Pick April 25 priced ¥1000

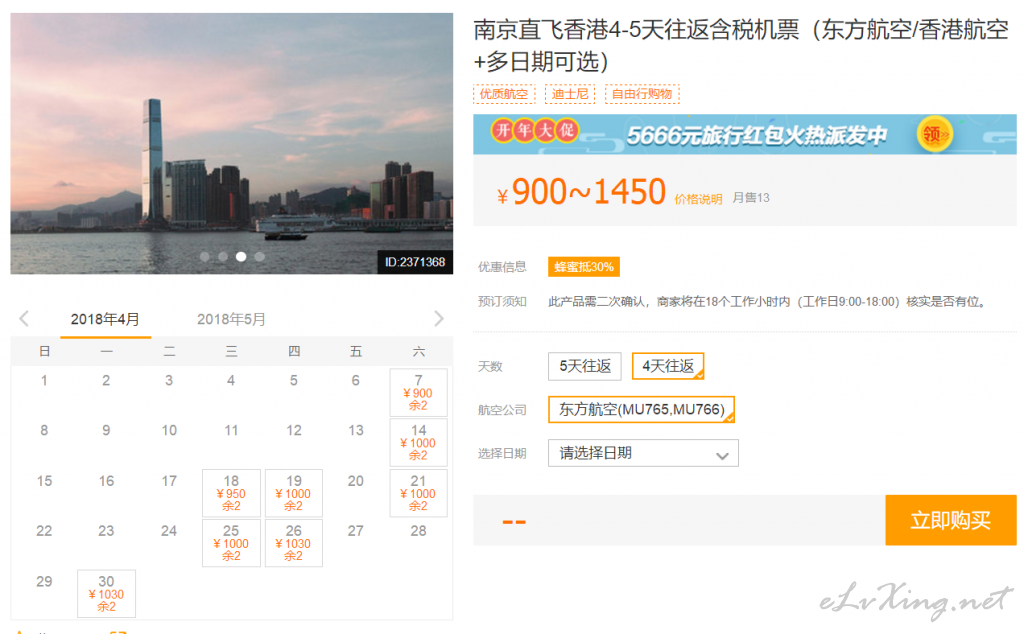(x=231, y=543)
